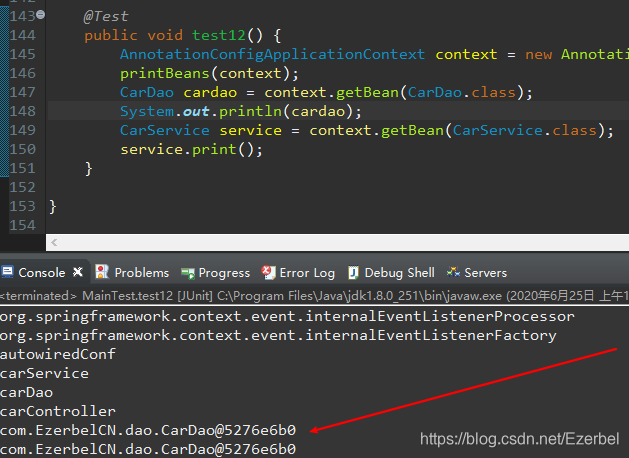Click CarService type on line 149
629x458 pixels.
point(165,130)
